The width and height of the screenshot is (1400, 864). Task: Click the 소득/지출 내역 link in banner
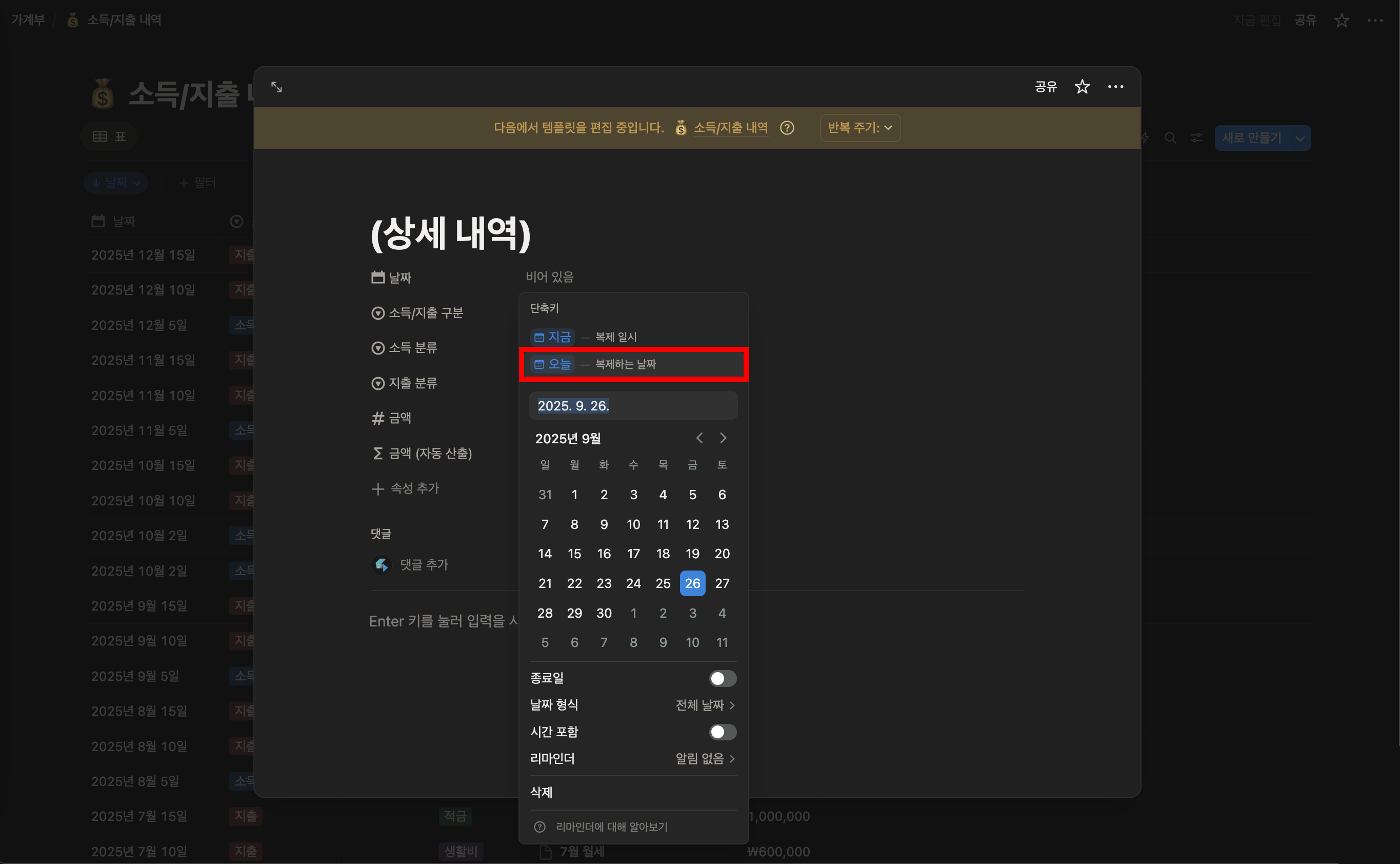(731, 128)
